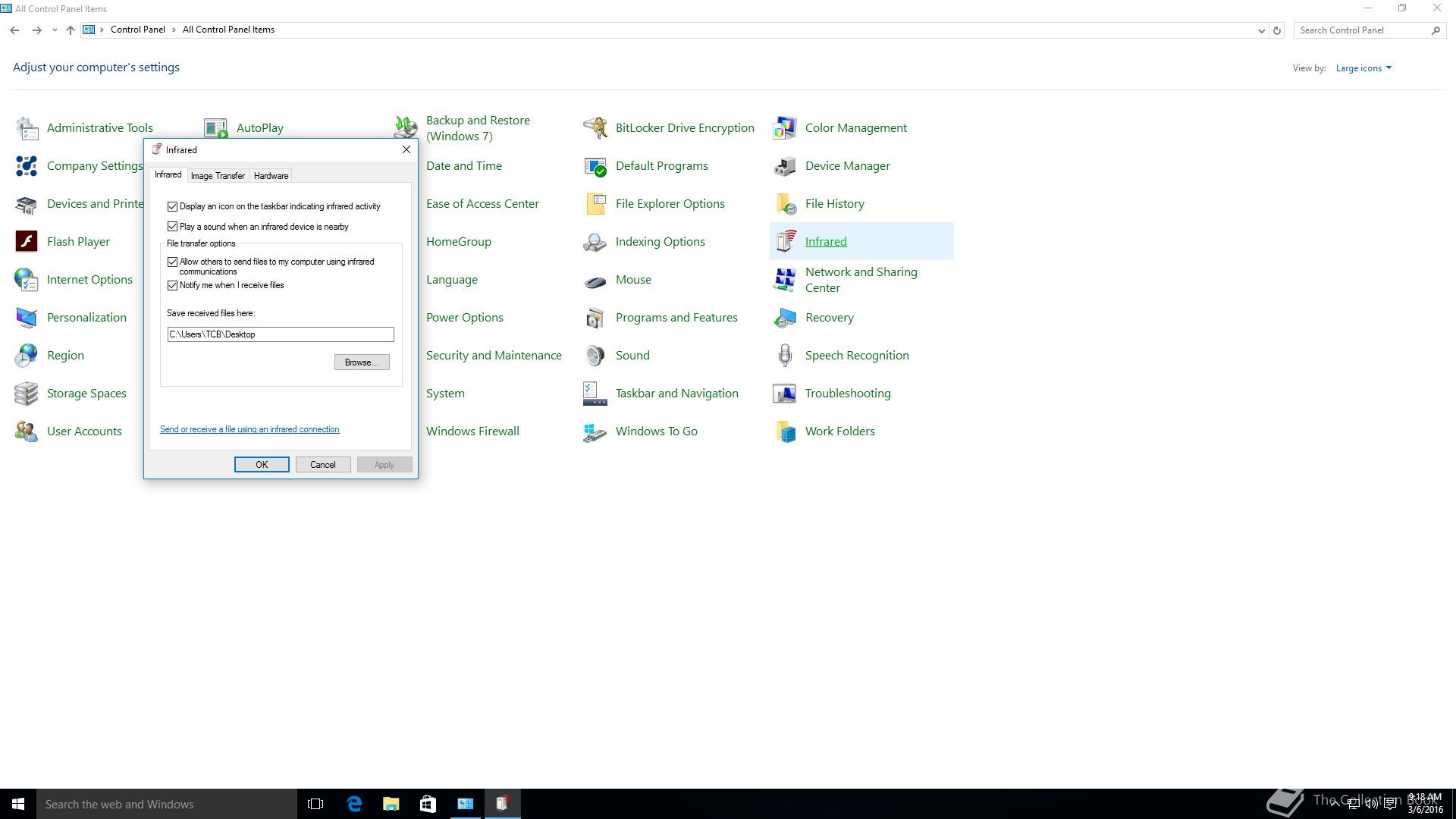This screenshot has width=1456, height=819.
Task: Toggle allow others to send files checkbox
Action: point(173,262)
